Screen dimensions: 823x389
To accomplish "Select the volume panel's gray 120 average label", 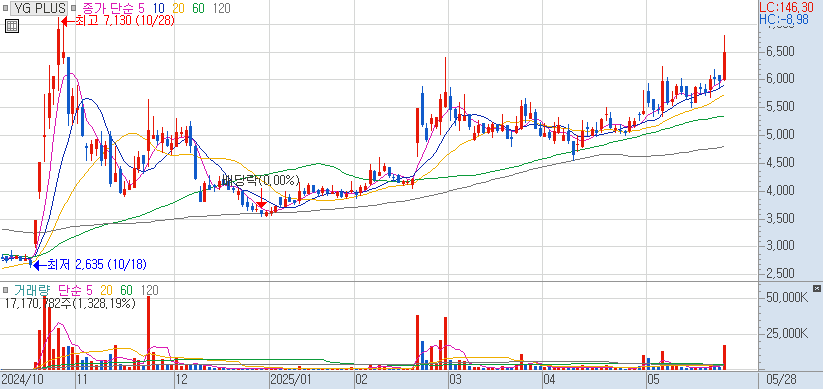I will (x=150, y=290).
